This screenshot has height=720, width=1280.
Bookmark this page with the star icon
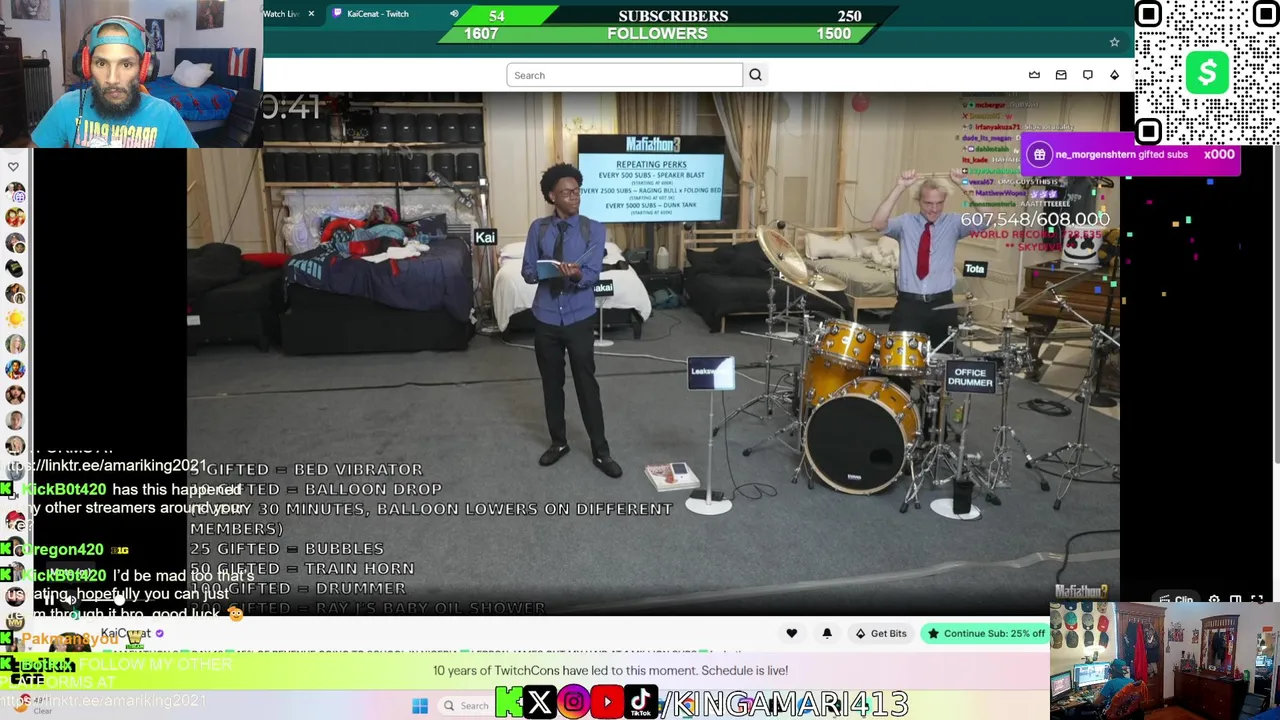click(x=1114, y=42)
